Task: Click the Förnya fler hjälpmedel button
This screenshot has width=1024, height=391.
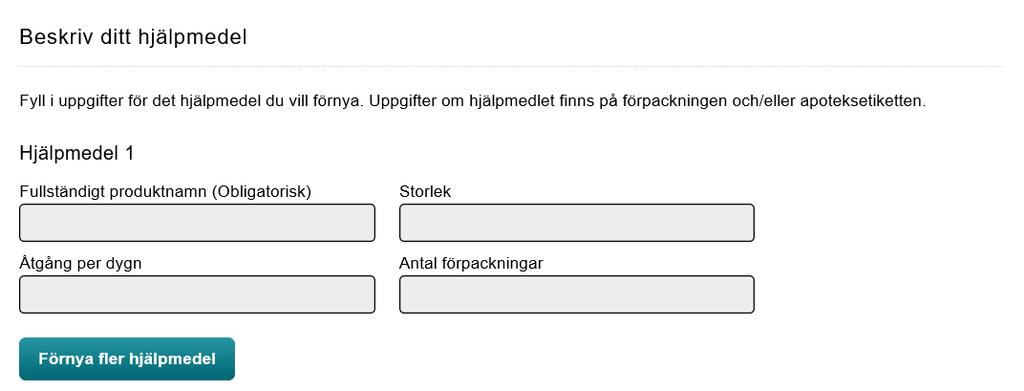Action: [127, 359]
